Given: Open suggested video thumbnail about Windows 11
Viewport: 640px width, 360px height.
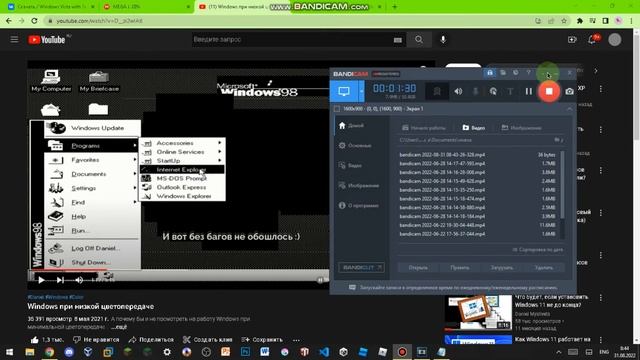Looking at the screenshot, I should (478, 313).
